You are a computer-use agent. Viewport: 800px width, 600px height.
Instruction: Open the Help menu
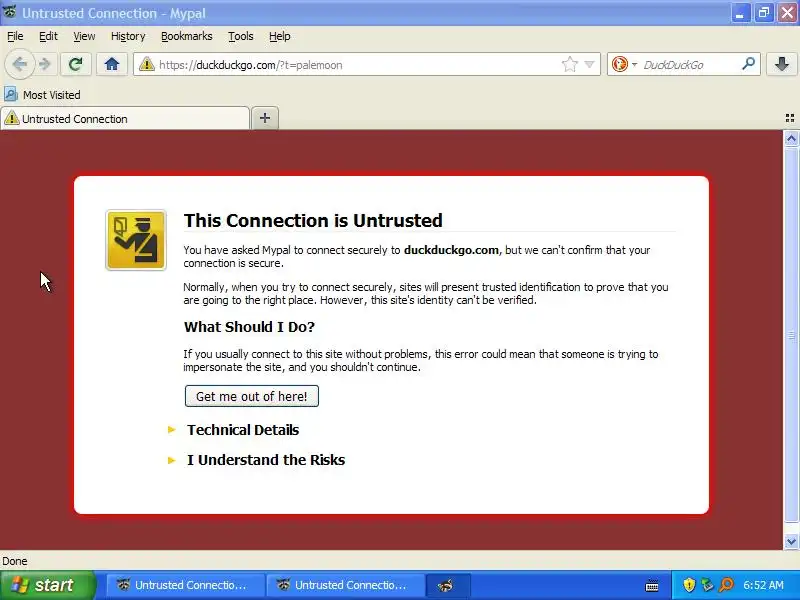[x=280, y=36]
